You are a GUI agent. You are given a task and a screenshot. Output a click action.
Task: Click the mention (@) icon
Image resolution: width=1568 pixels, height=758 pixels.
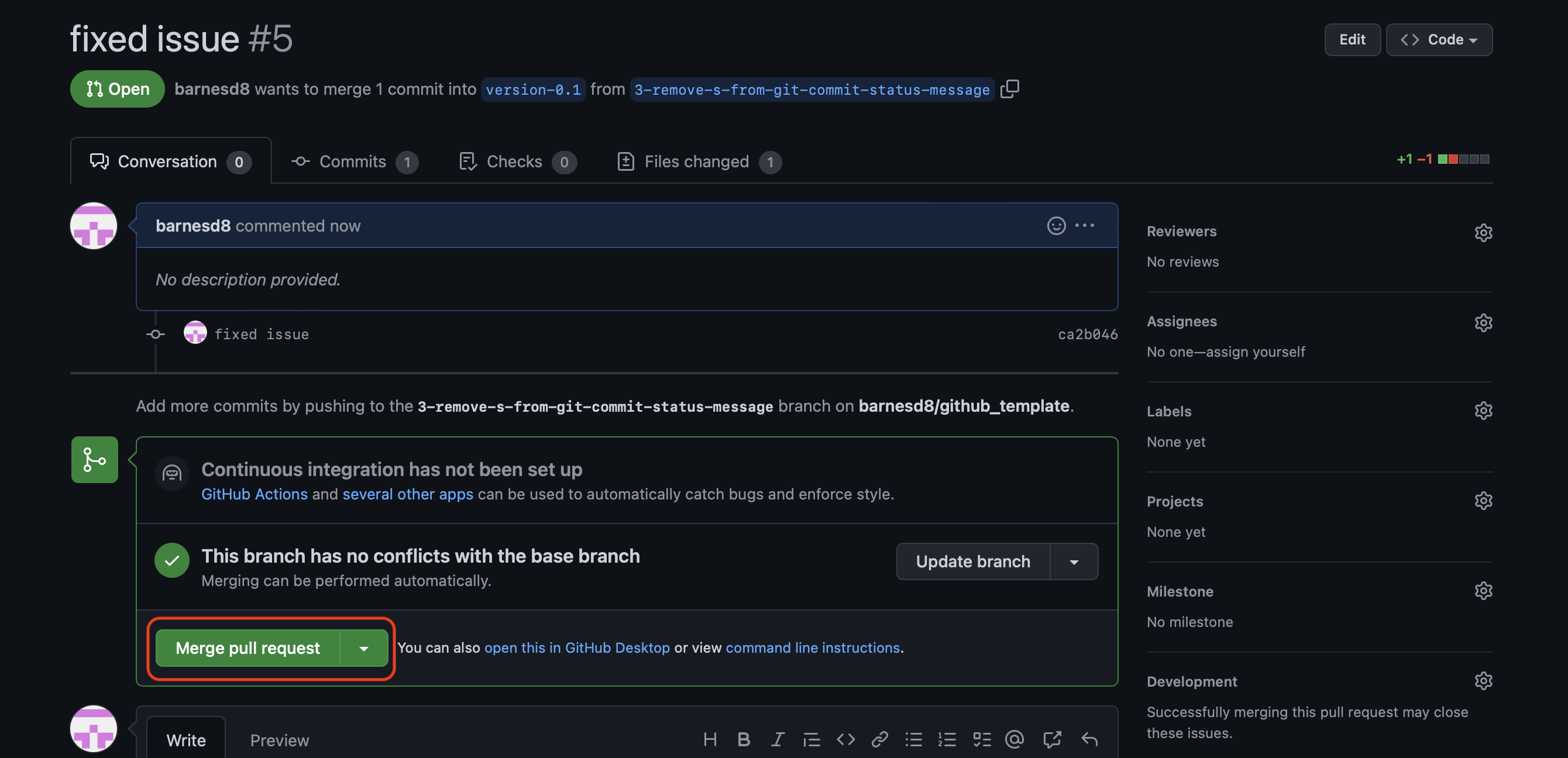click(1015, 740)
